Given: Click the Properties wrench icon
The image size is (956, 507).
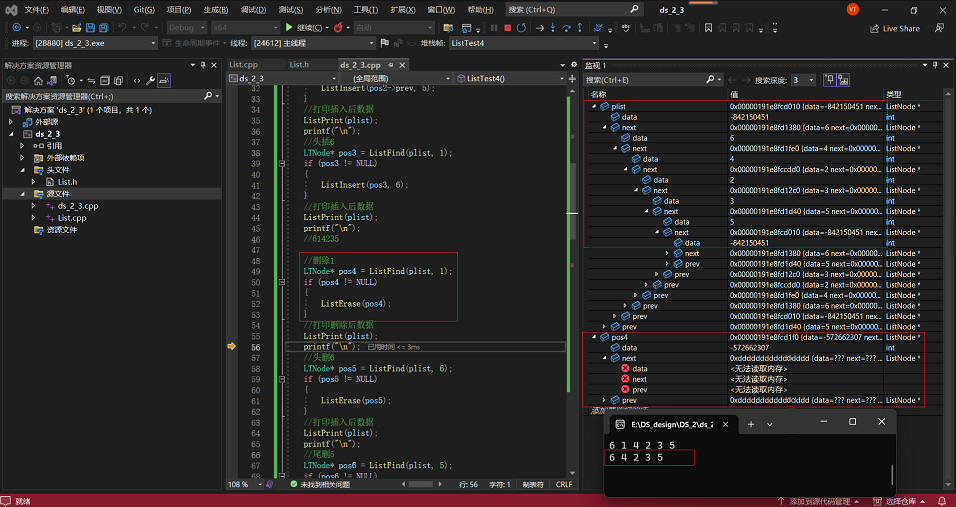Looking at the screenshot, I should pyautogui.click(x=150, y=80).
